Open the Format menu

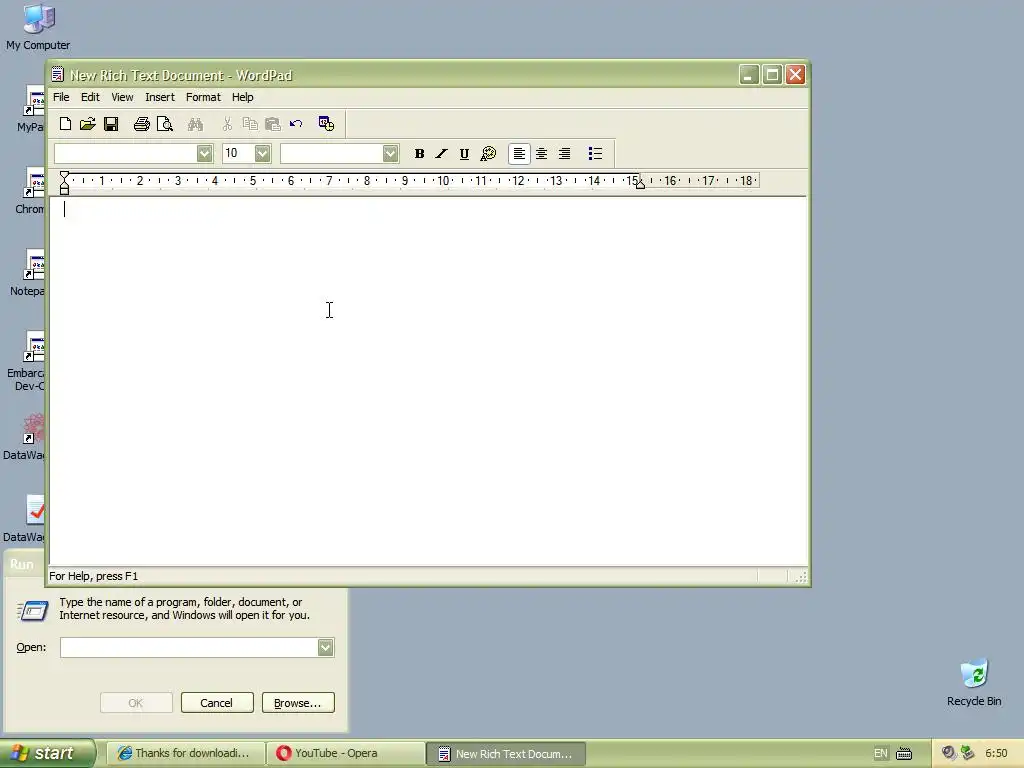pyautogui.click(x=203, y=97)
